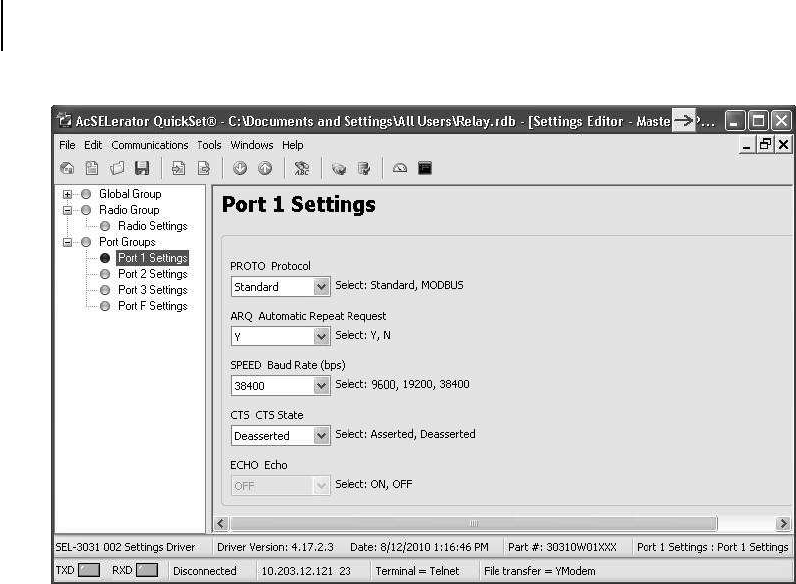Close the inner Settings Editor window

click(x=783, y=145)
